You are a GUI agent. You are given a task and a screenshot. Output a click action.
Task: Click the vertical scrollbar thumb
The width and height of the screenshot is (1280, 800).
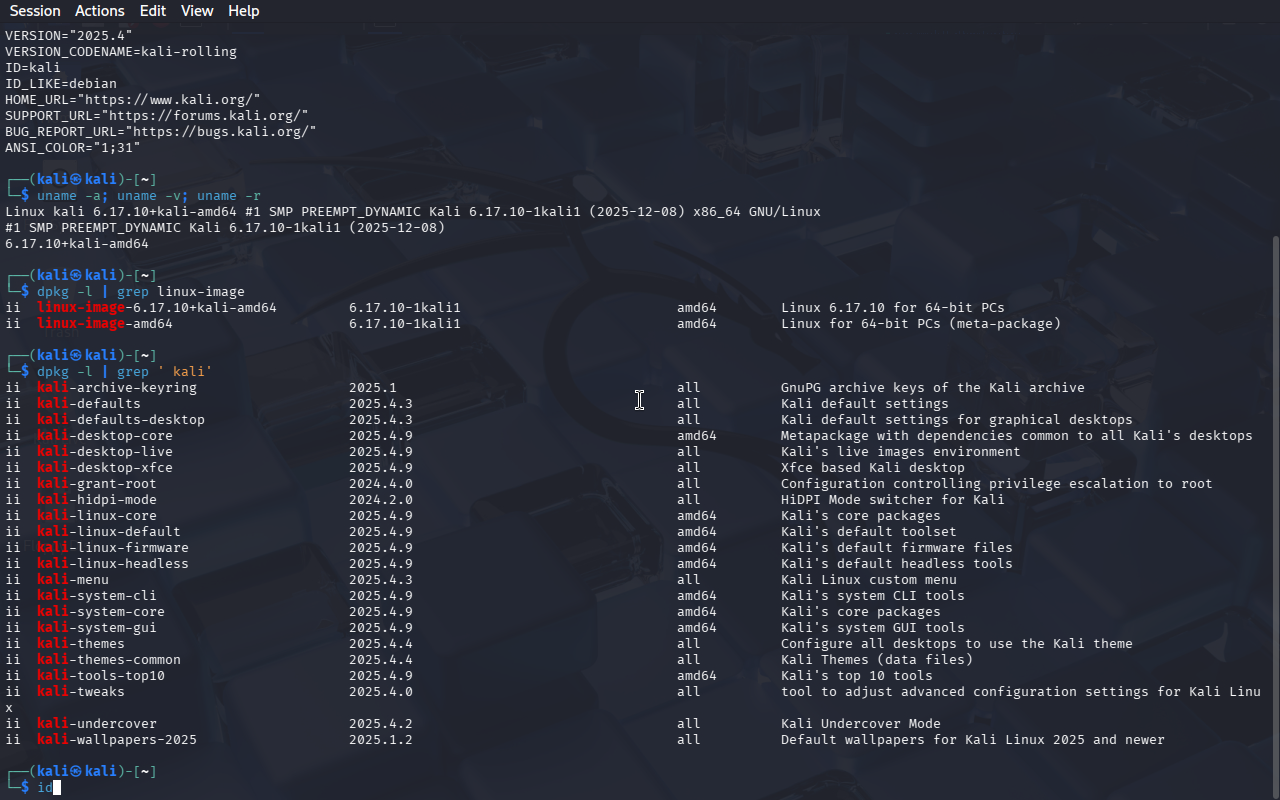tap(1275, 517)
